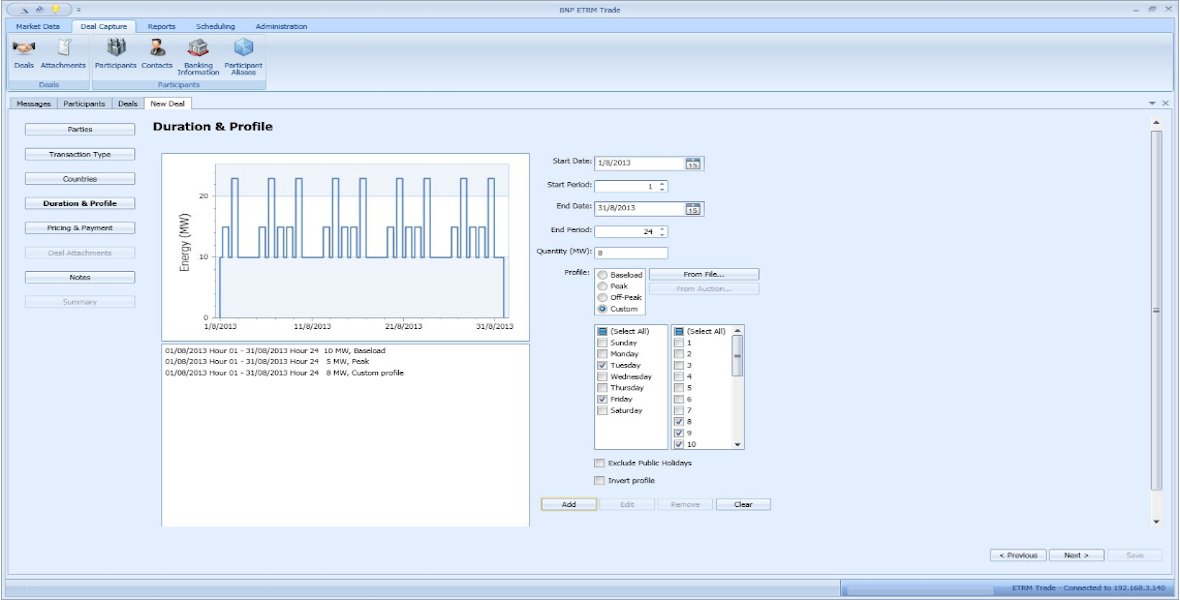The width and height of the screenshot is (1180, 600).
Task: Open the Messages document tab
Action: click(x=33, y=103)
